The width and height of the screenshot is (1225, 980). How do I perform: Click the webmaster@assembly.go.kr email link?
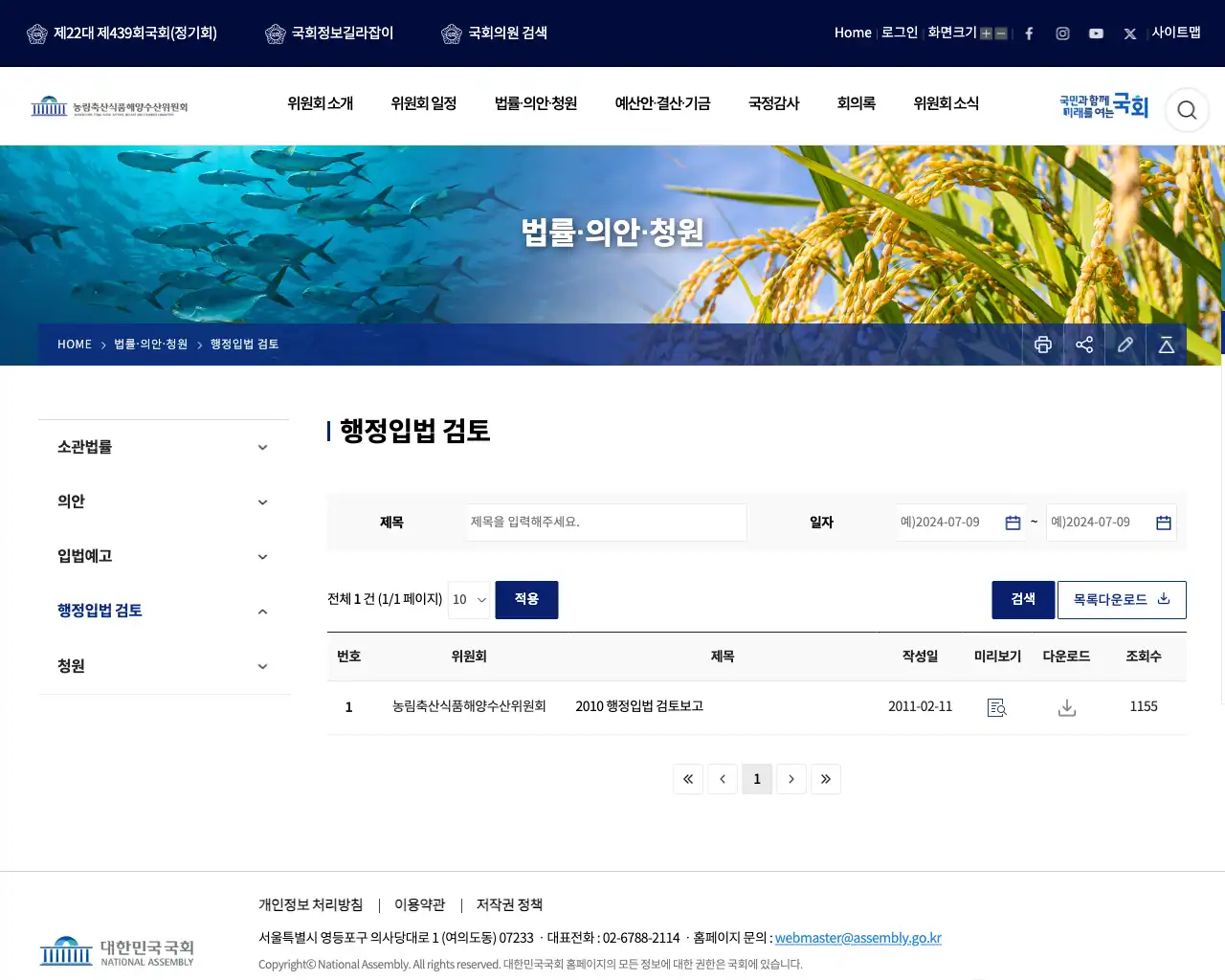[858, 939]
